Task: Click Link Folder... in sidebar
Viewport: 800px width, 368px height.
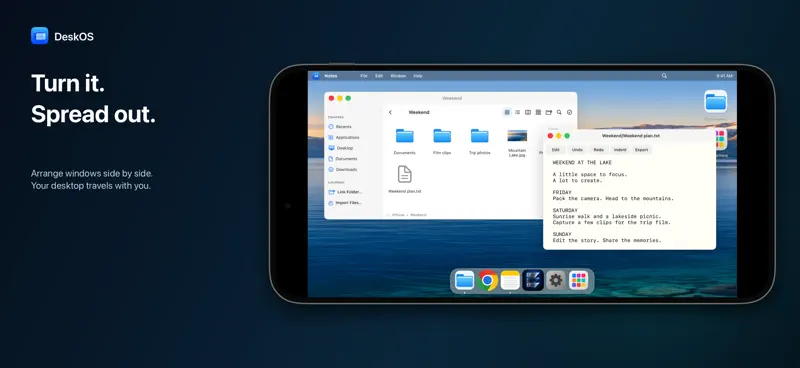Action: coord(345,192)
